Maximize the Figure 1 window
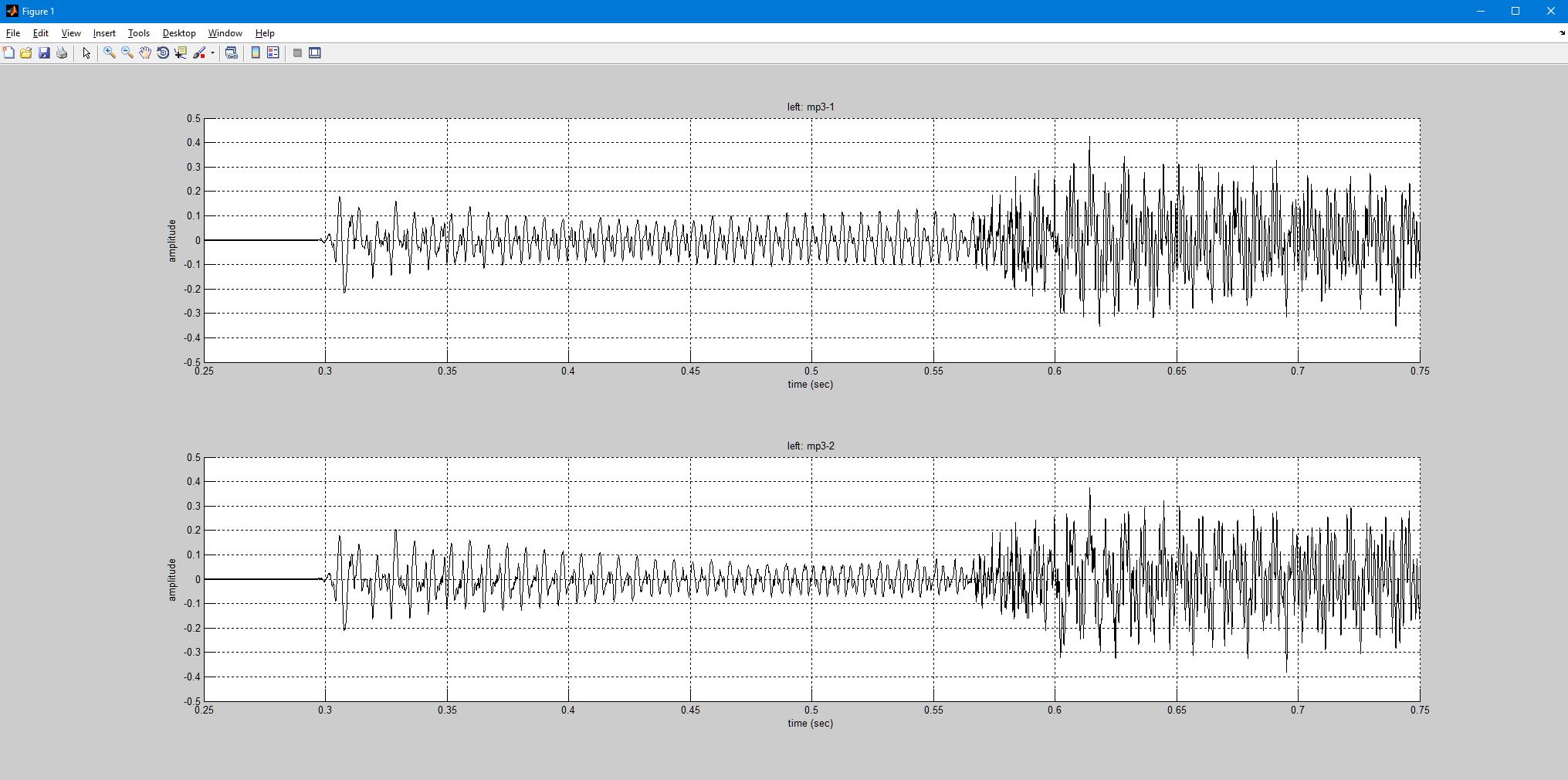This screenshot has width=1568, height=780. point(1516,11)
